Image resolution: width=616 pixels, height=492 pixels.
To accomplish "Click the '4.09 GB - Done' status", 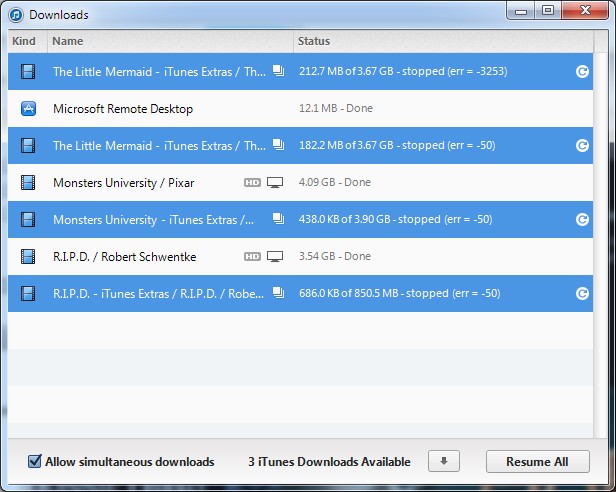I will click(x=335, y=182).
